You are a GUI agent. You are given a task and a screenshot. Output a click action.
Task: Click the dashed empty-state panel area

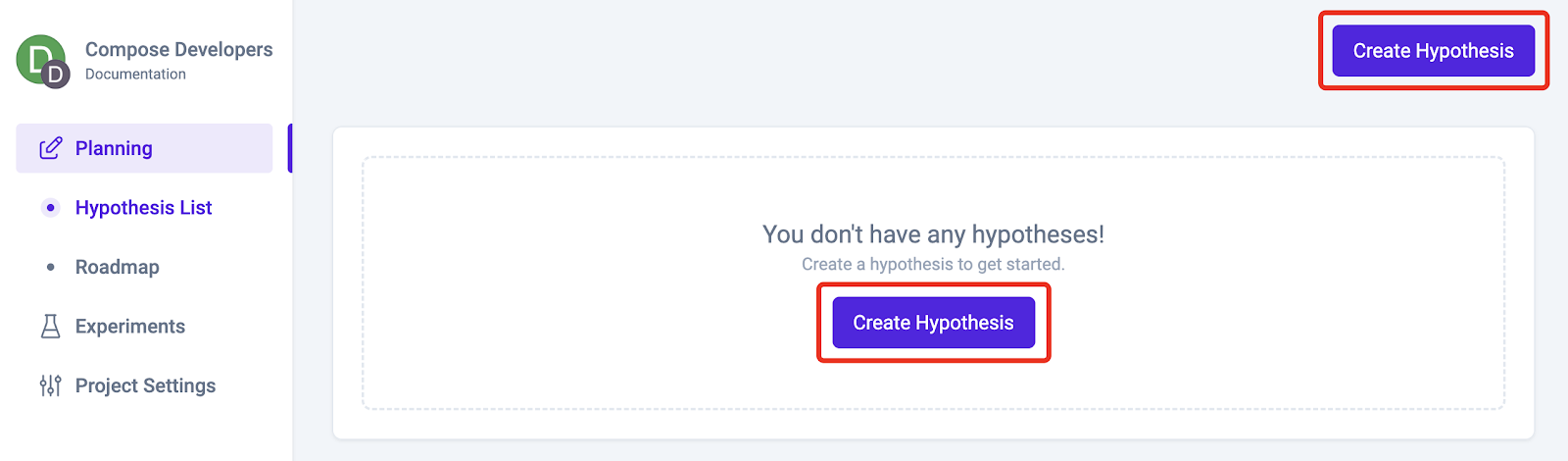[933, 282]
